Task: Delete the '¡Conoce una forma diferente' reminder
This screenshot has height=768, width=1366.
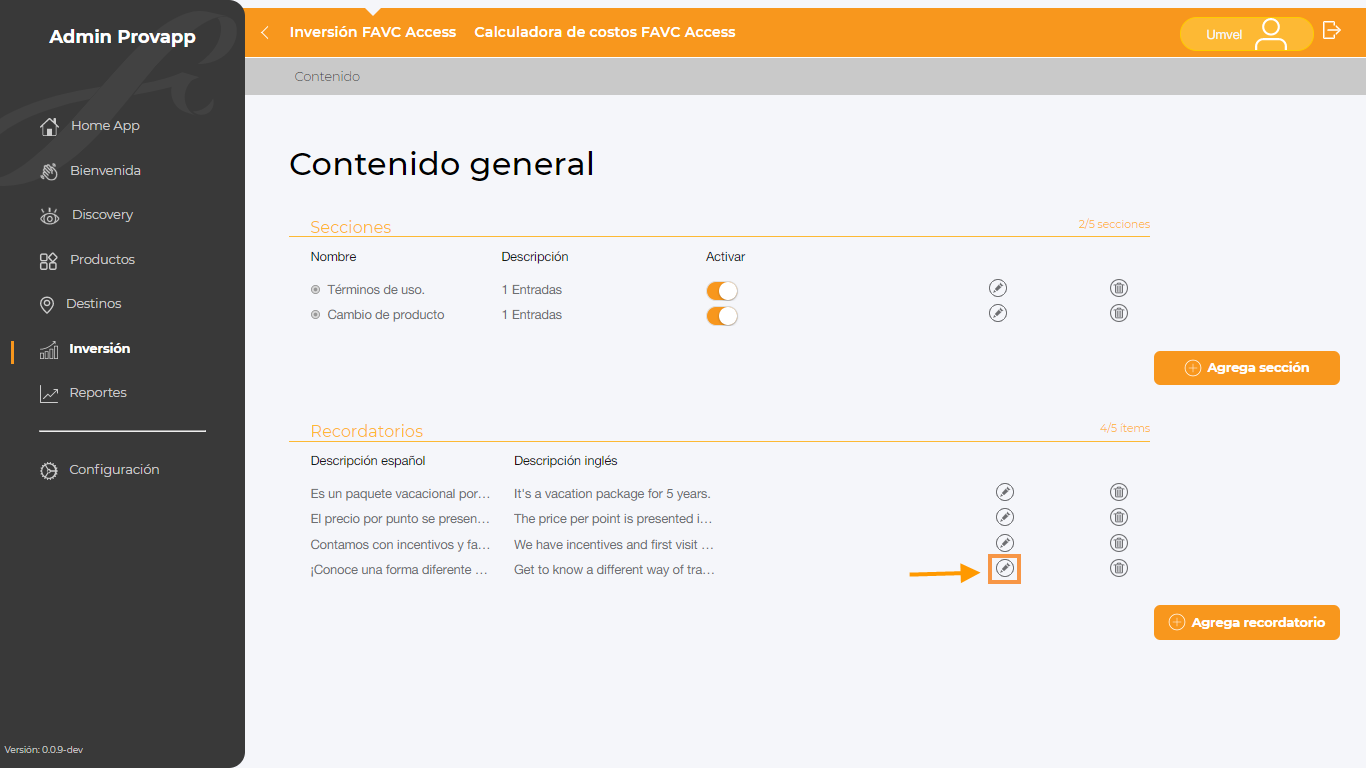Action: tap(1119, 568)
